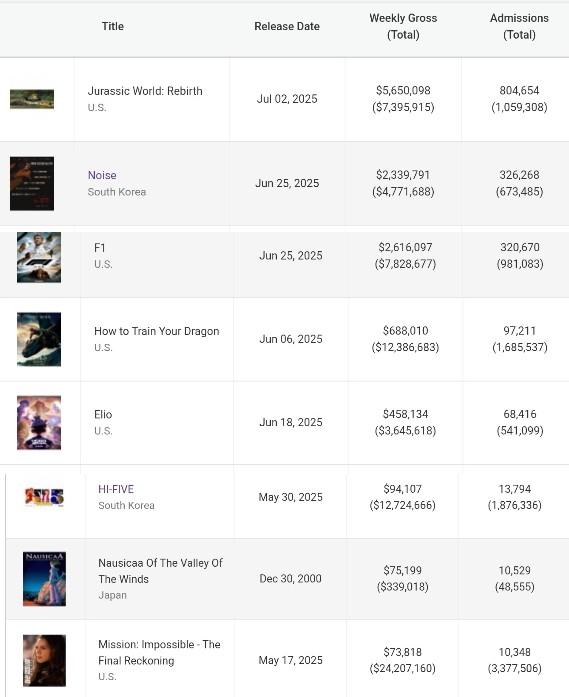Open the Noise title link
569x697 pixels.
pos(102,175)
